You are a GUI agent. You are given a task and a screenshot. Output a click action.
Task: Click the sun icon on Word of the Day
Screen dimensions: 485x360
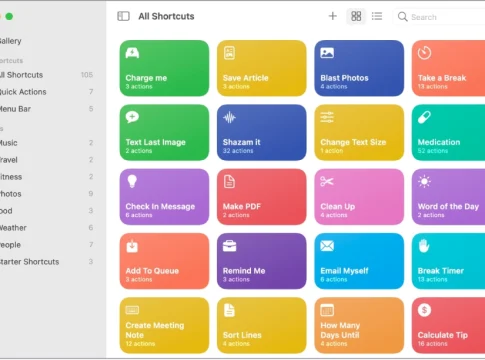click(424, 181)
